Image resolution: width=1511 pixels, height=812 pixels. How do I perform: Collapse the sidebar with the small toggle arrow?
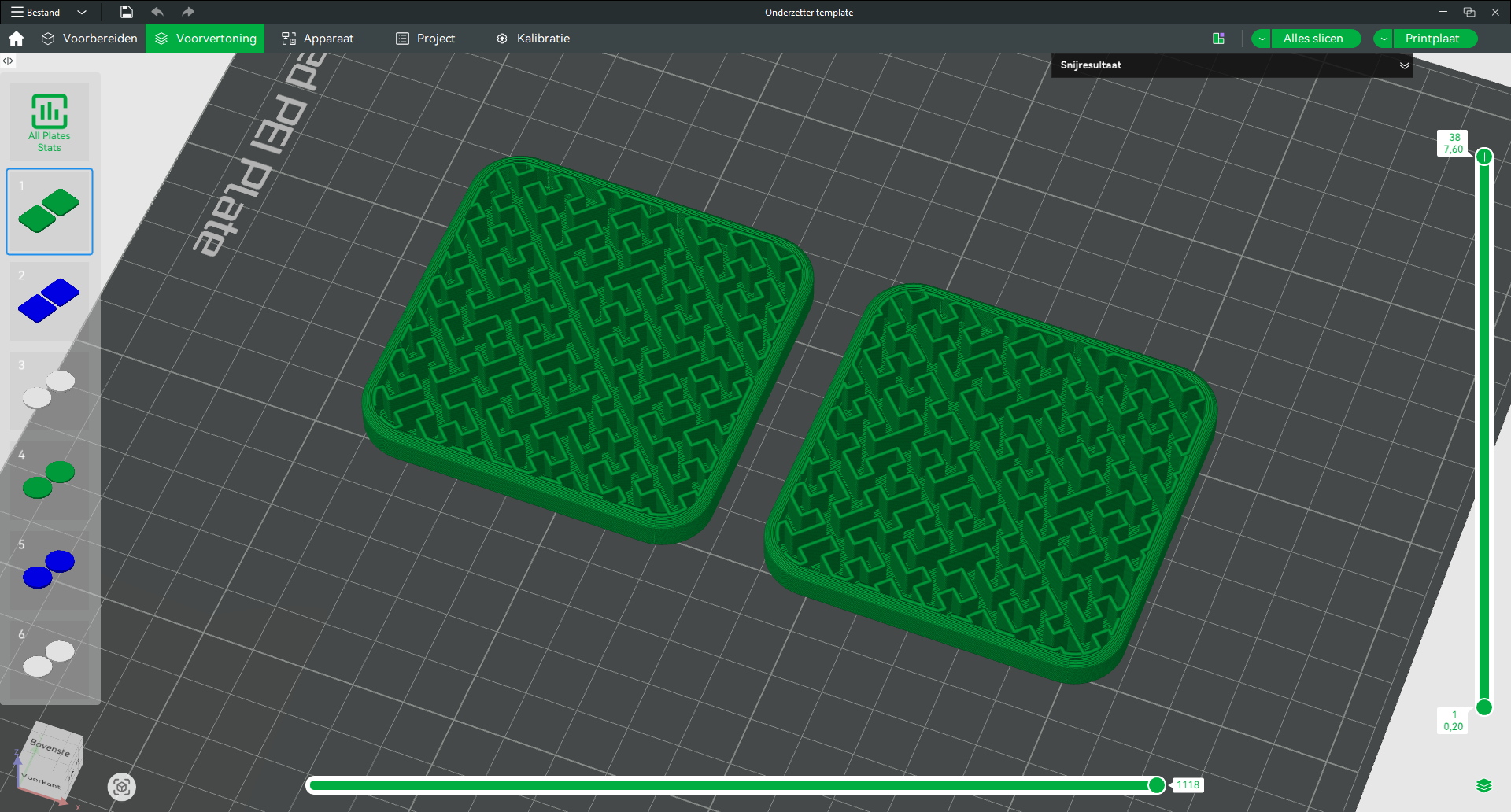click(x=8, y=61)
